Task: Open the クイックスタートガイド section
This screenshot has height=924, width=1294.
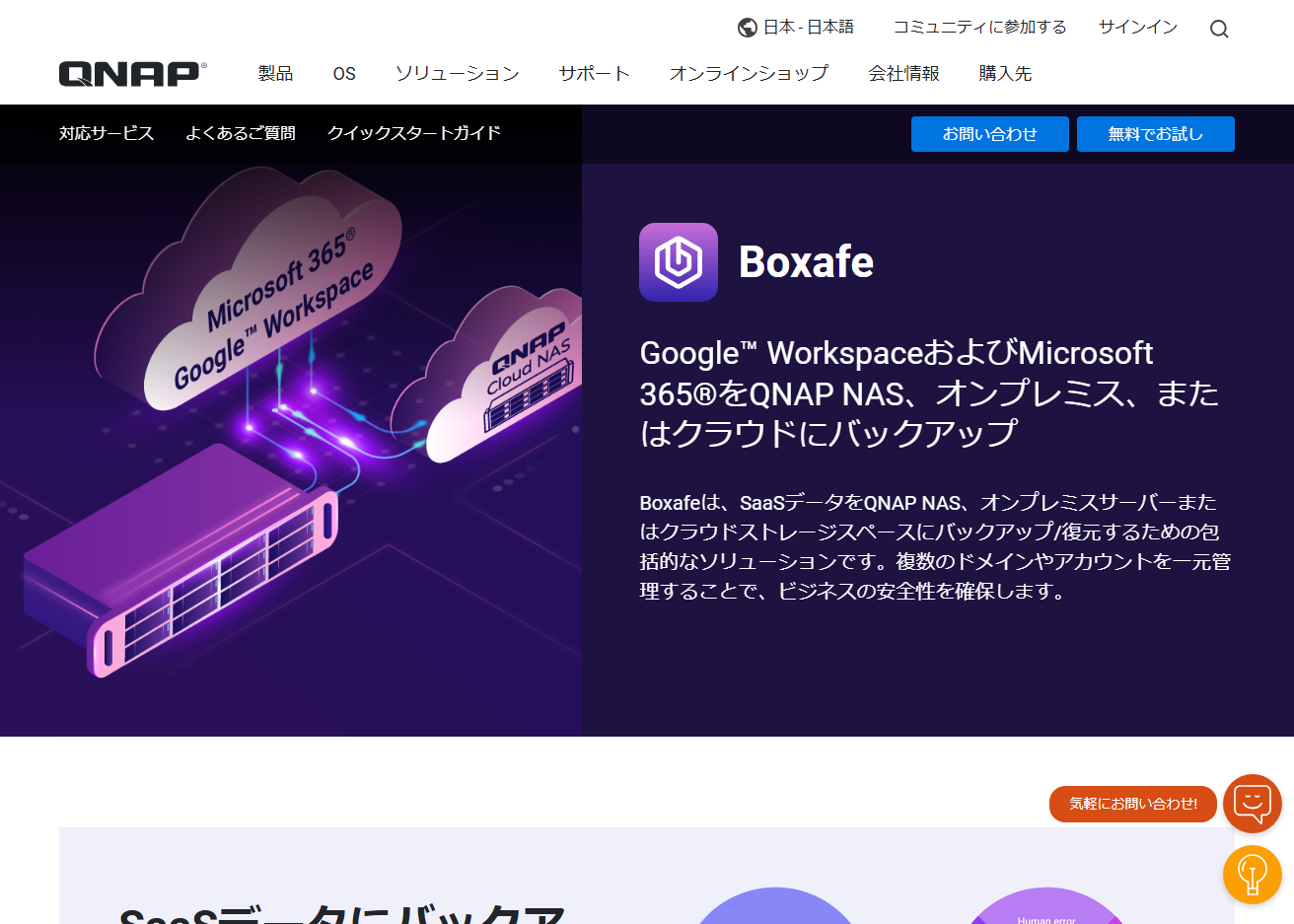Action: [x=414, y=133]
